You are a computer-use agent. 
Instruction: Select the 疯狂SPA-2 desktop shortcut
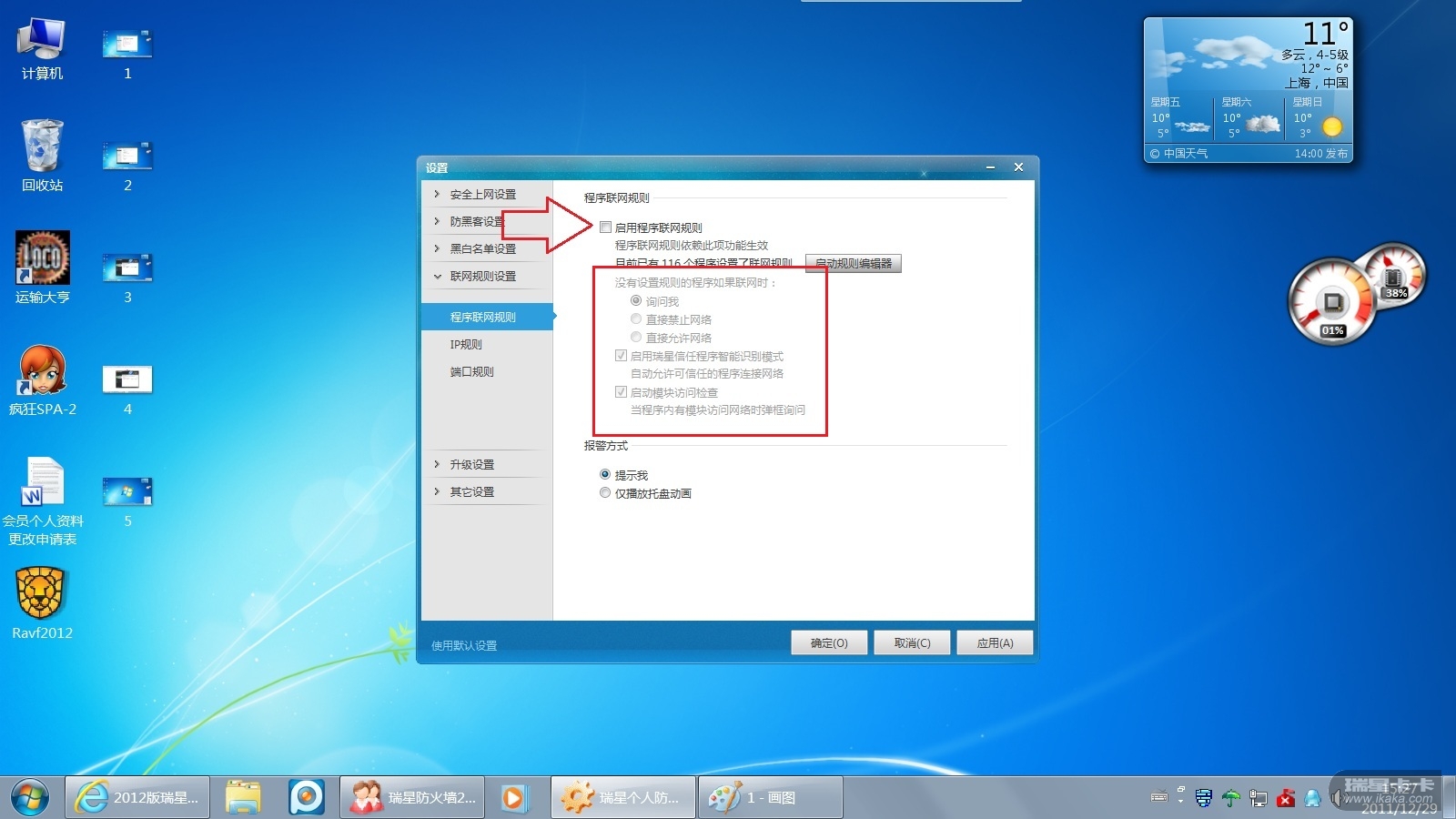coord(42,380)
